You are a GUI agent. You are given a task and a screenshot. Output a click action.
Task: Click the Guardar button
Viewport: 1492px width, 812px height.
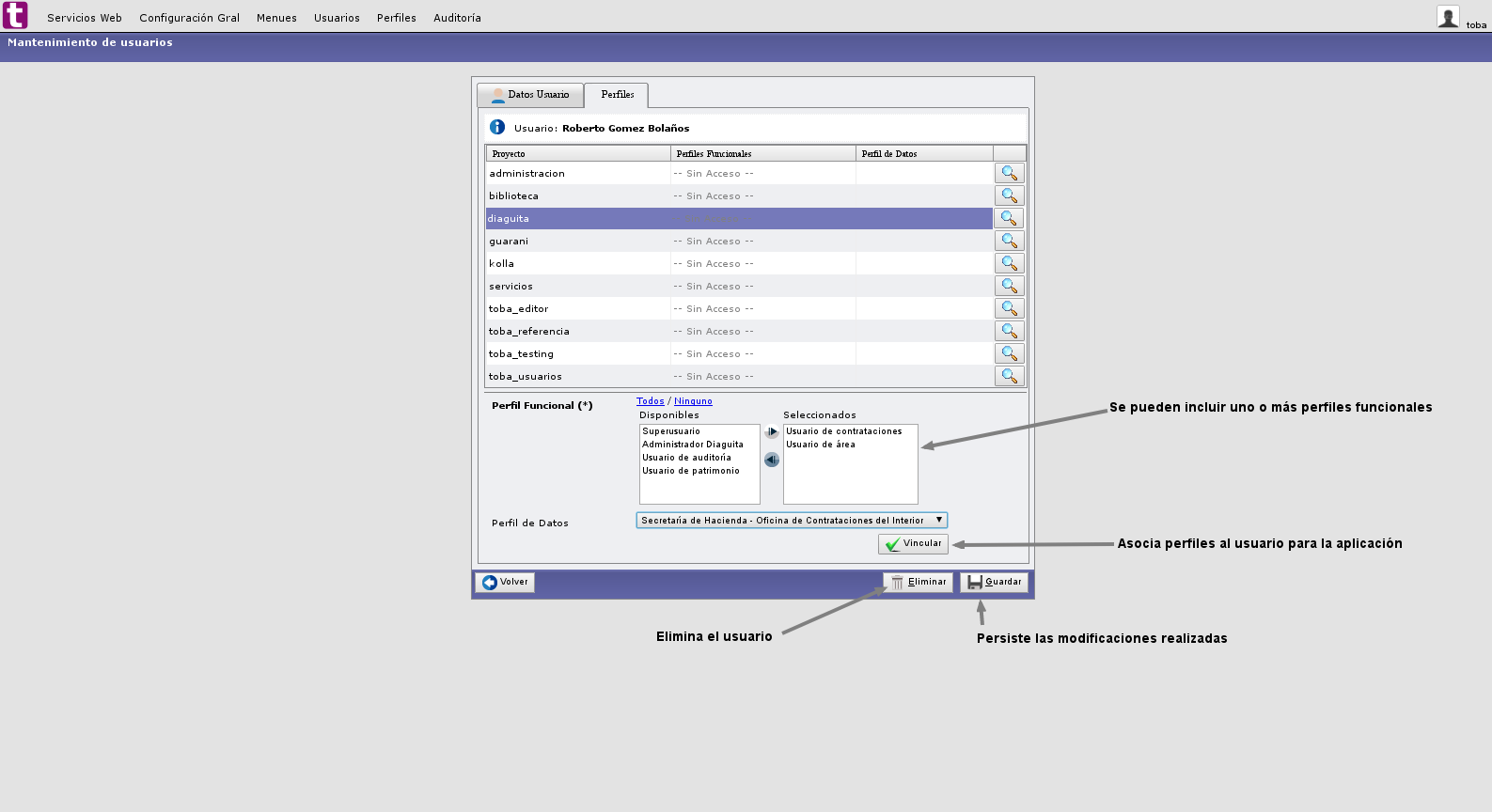(994, 582)
